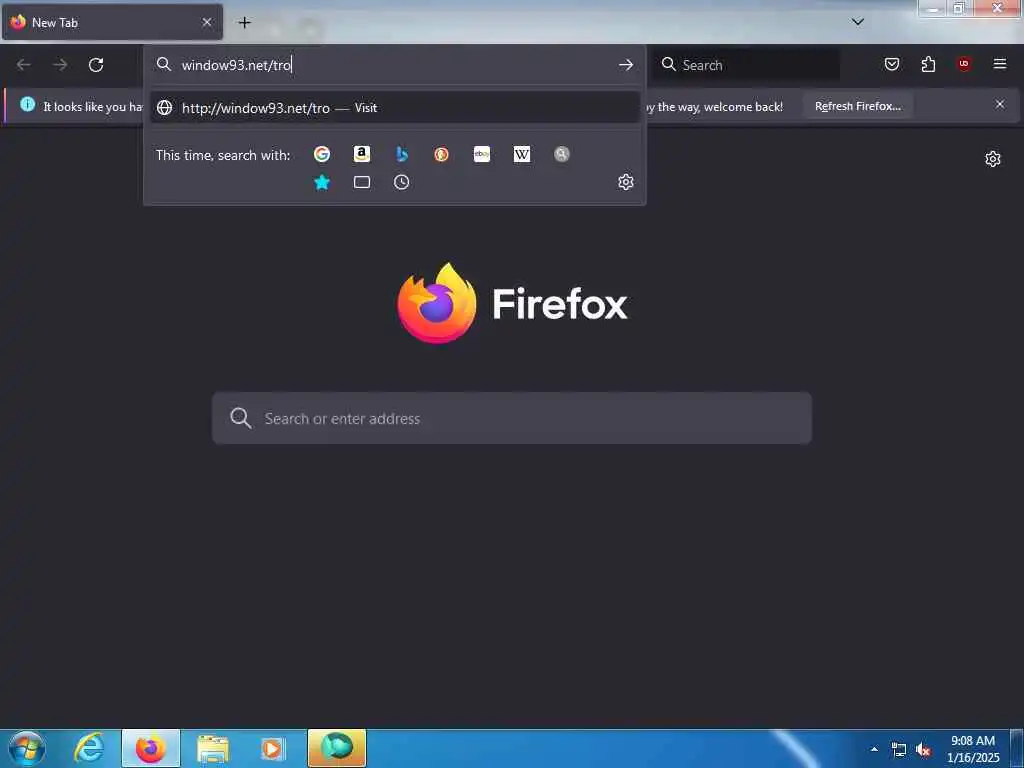Screen dimensions: 1024x768
Task: Search with Google engine icon
Action: point(321,154)
